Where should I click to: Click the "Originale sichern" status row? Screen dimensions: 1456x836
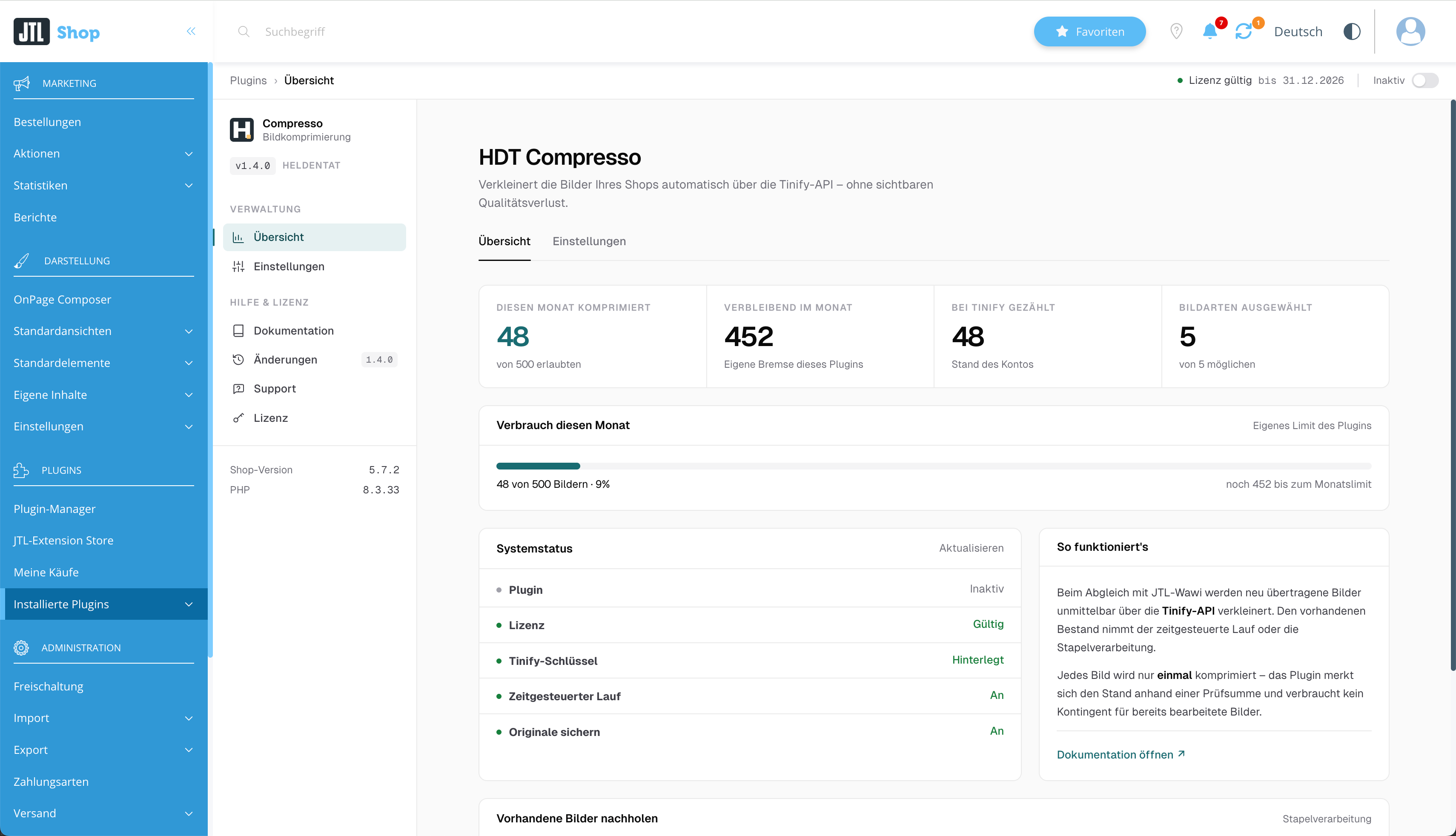[x=750, y=731]
